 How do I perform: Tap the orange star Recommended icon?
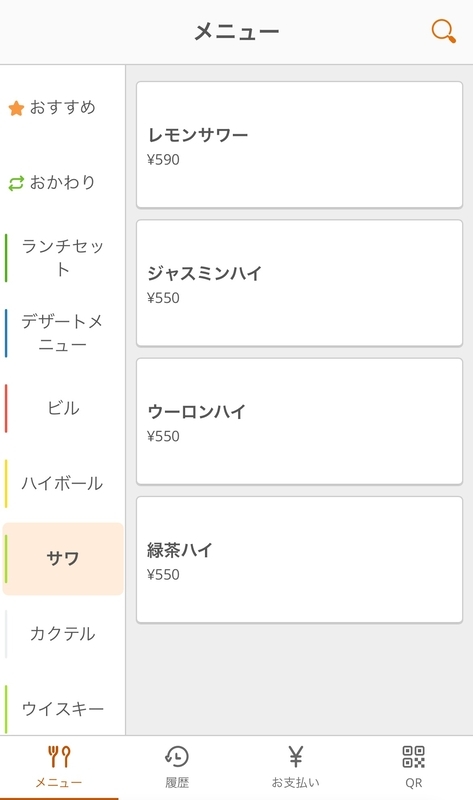[x=16, y=108]
